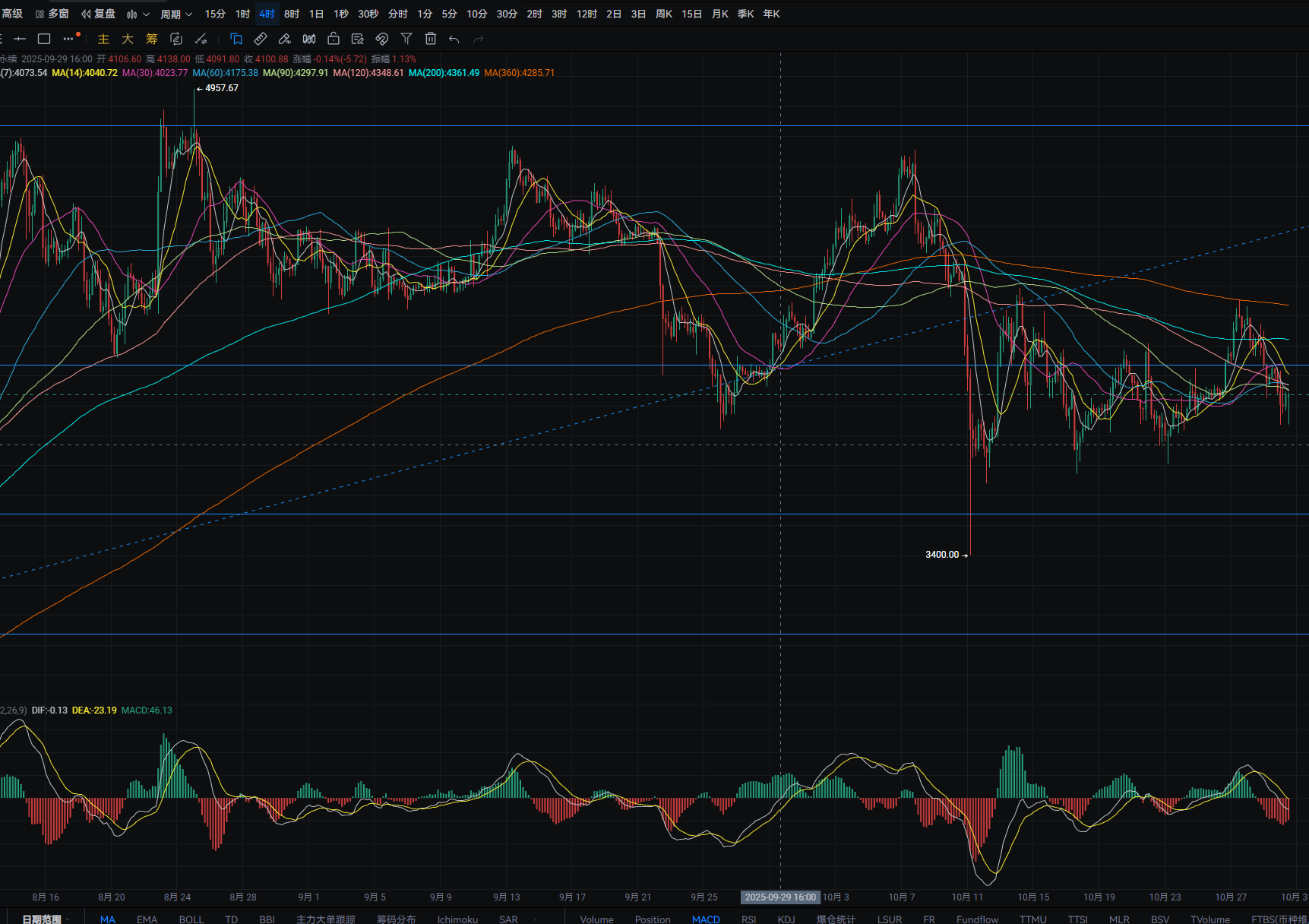This screenshot has width=1309, height=924.
Task: Click the eraser pen tool icon
Action: [x=285, y=39]
